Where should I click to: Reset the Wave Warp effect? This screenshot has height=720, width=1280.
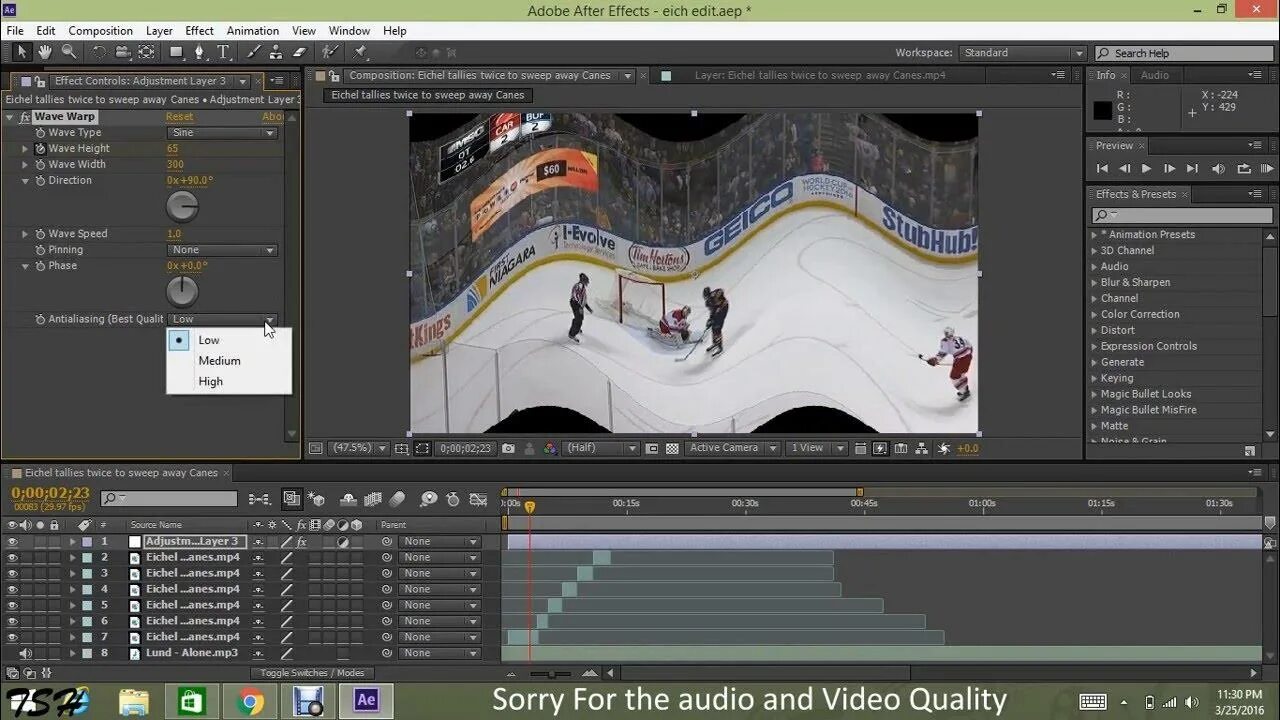pos(179,117)
